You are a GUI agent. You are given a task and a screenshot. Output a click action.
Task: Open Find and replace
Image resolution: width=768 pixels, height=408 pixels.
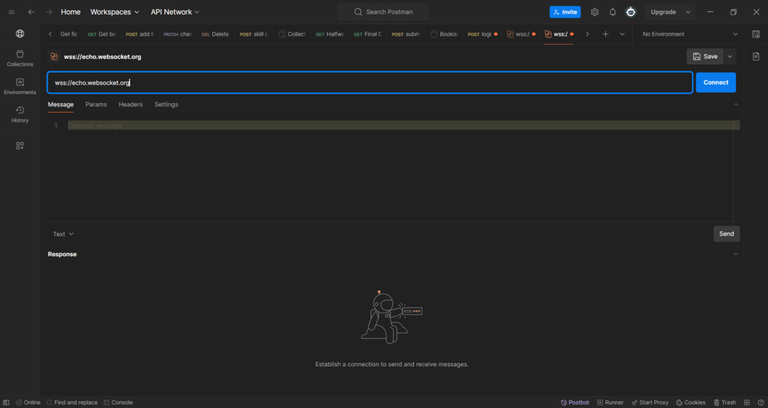[x=72, y=403]
